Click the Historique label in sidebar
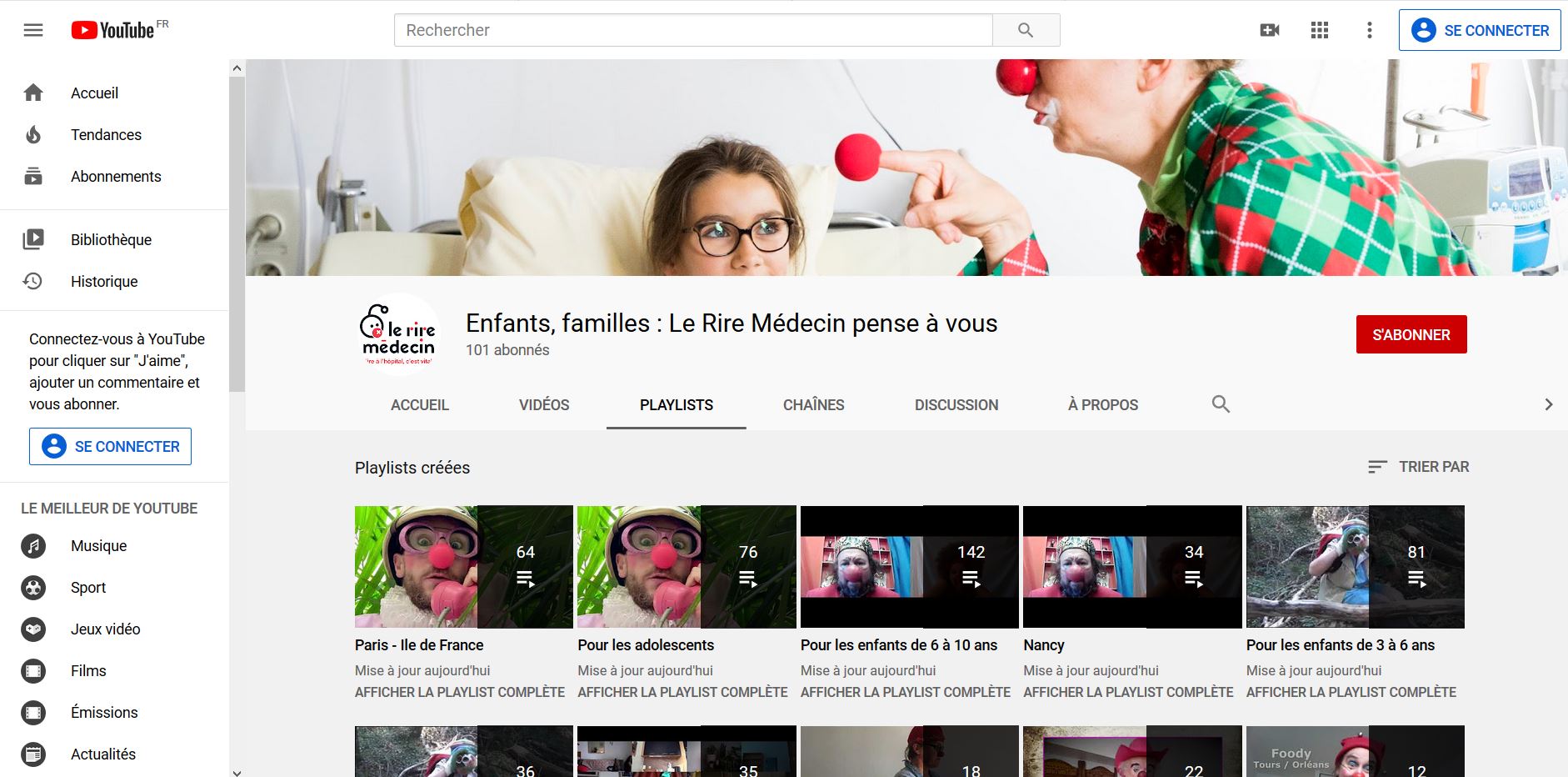Screen dimensions: 1568x777 pos(104,282)
